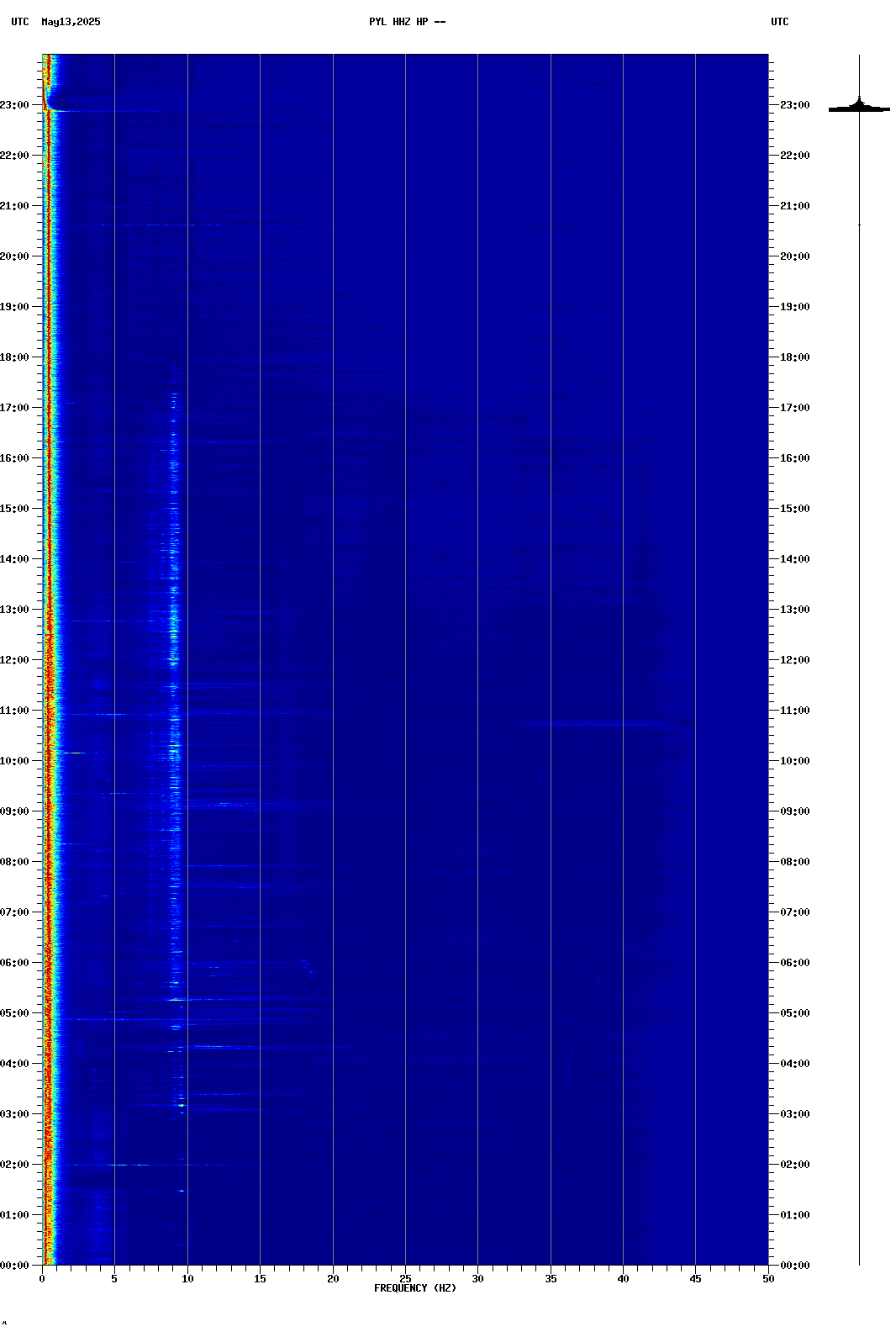
Task: Click 00:00 on the right time axis
Action: pos(794,1266)
